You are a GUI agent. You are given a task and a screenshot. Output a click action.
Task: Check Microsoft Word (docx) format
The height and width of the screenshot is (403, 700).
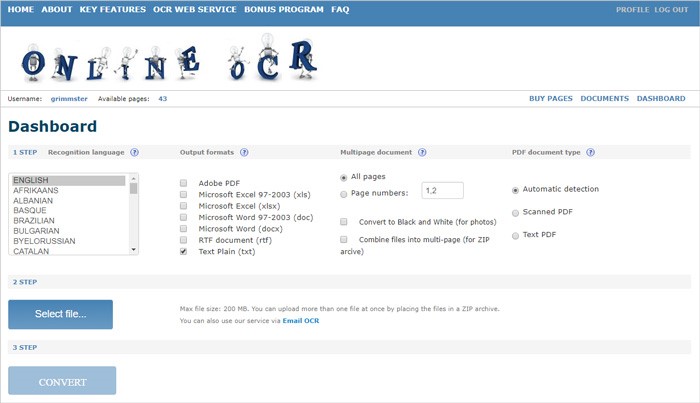click(x=183, y=229)
